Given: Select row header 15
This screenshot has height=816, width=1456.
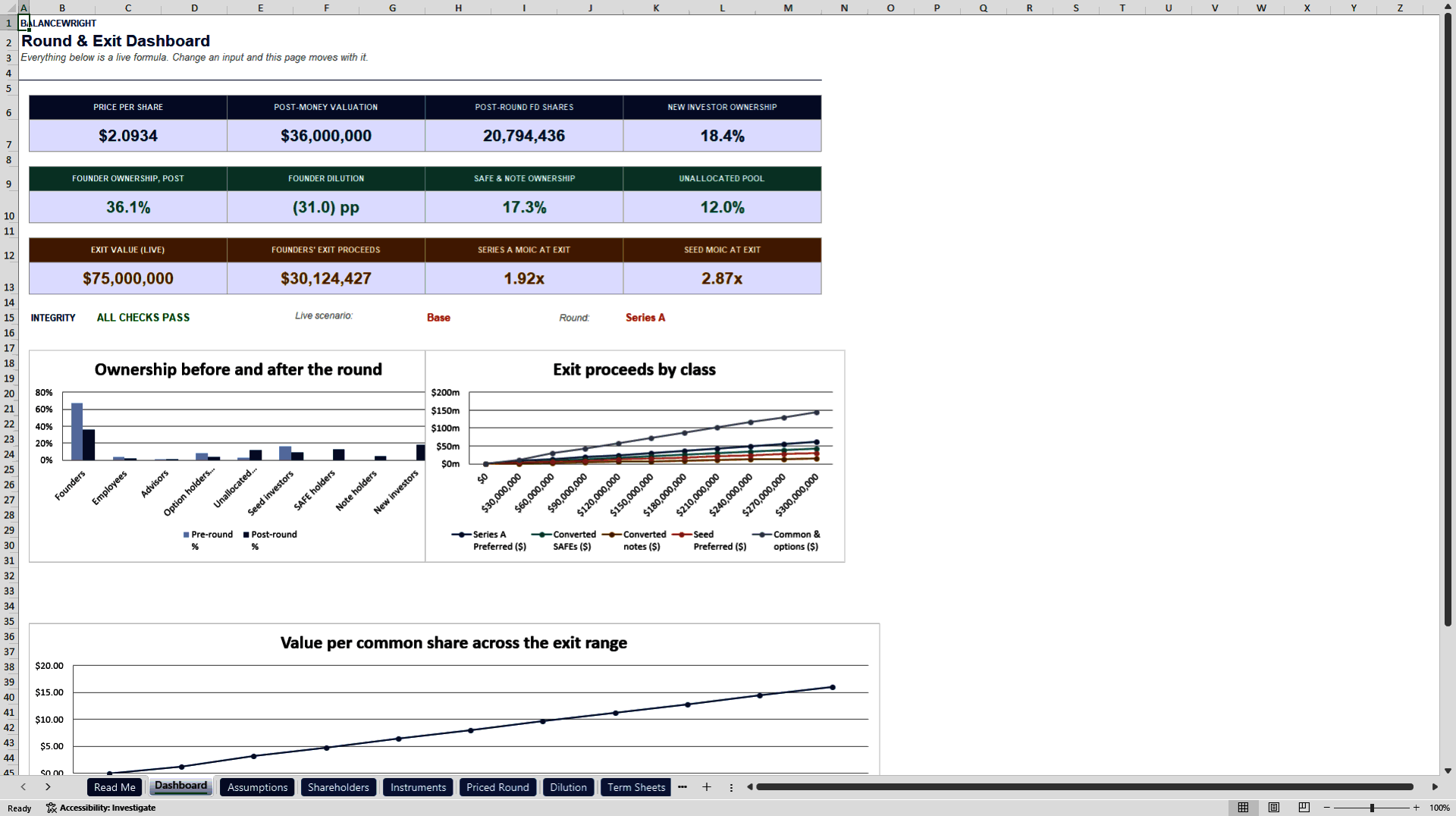Looking at the screenshot, I should point(9,318).
